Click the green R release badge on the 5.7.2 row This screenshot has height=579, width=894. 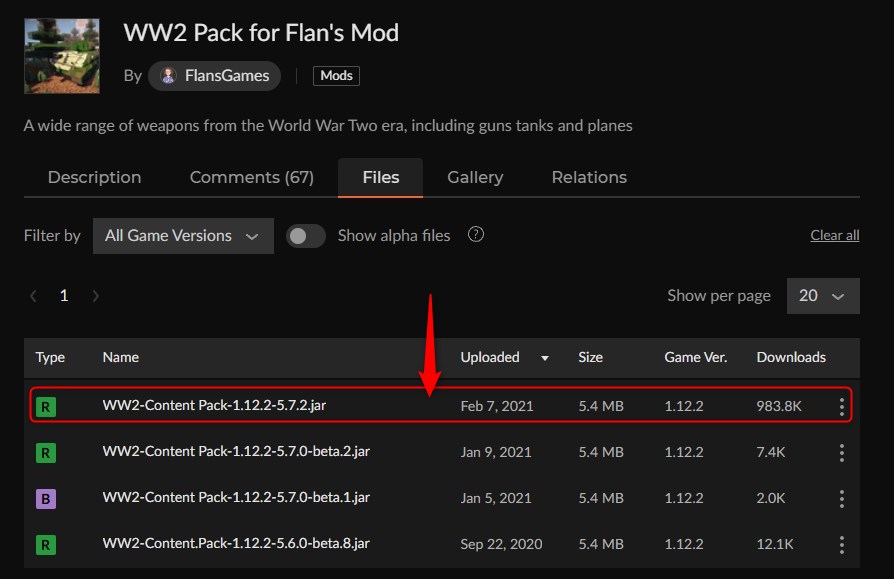click(46, 406)
